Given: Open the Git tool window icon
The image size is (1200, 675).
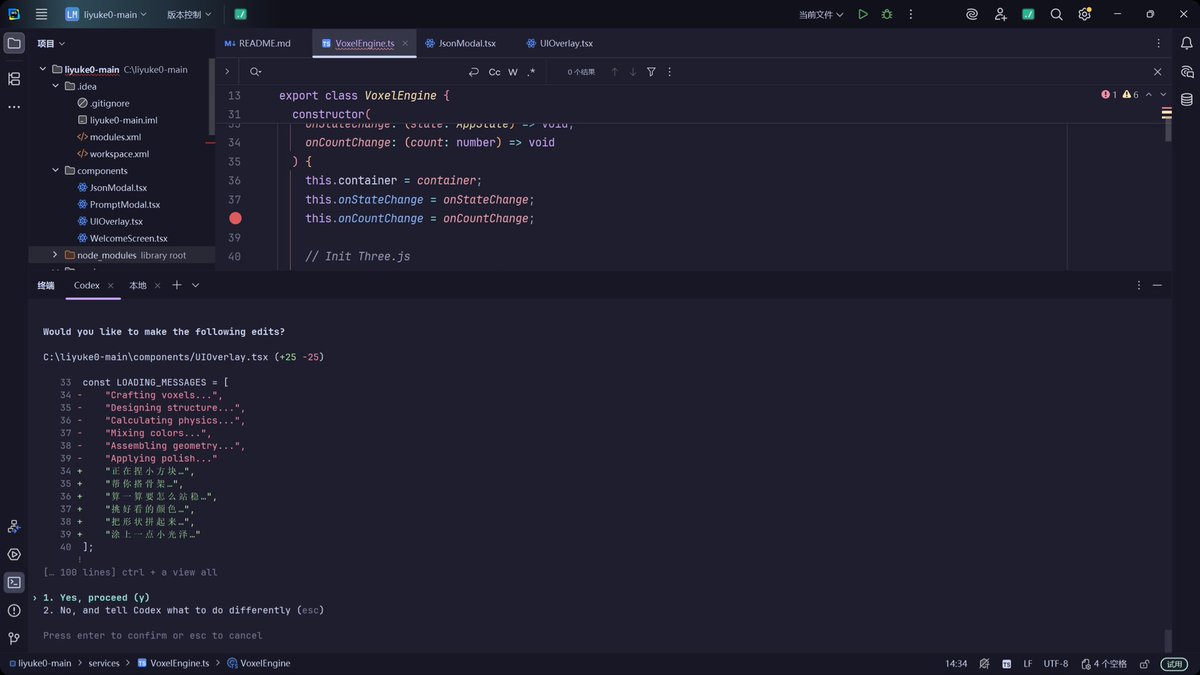Looking at the screenshot, I should point(14,638).
